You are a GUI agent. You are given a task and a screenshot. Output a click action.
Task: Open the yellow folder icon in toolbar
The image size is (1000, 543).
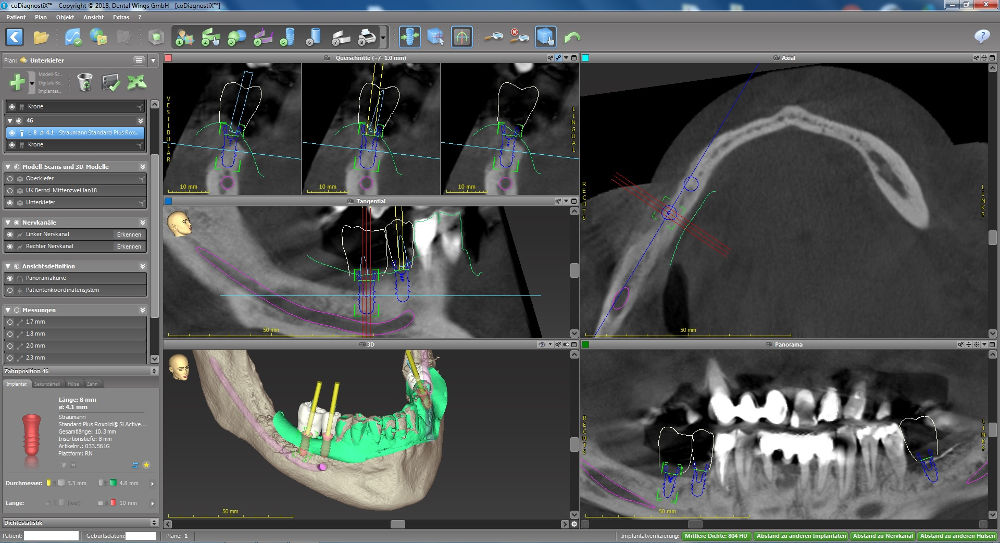(x=41, y=37)
